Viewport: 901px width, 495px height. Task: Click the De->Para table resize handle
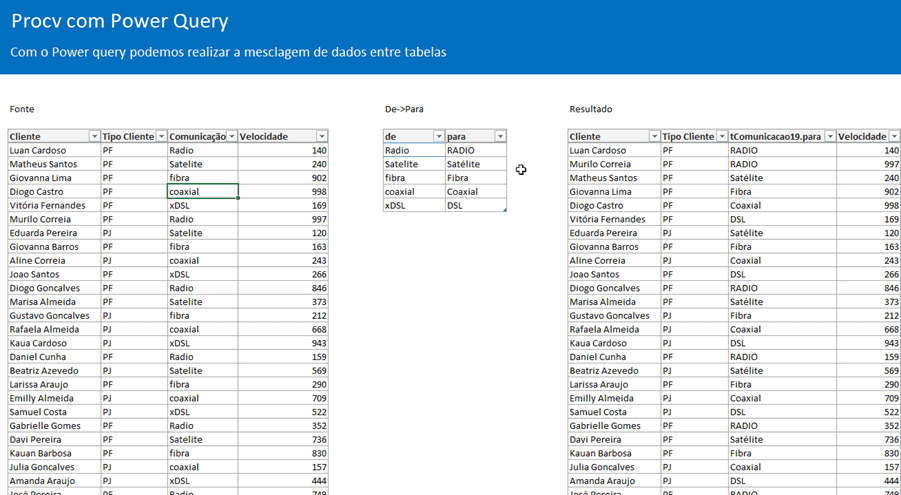[505, 210]
